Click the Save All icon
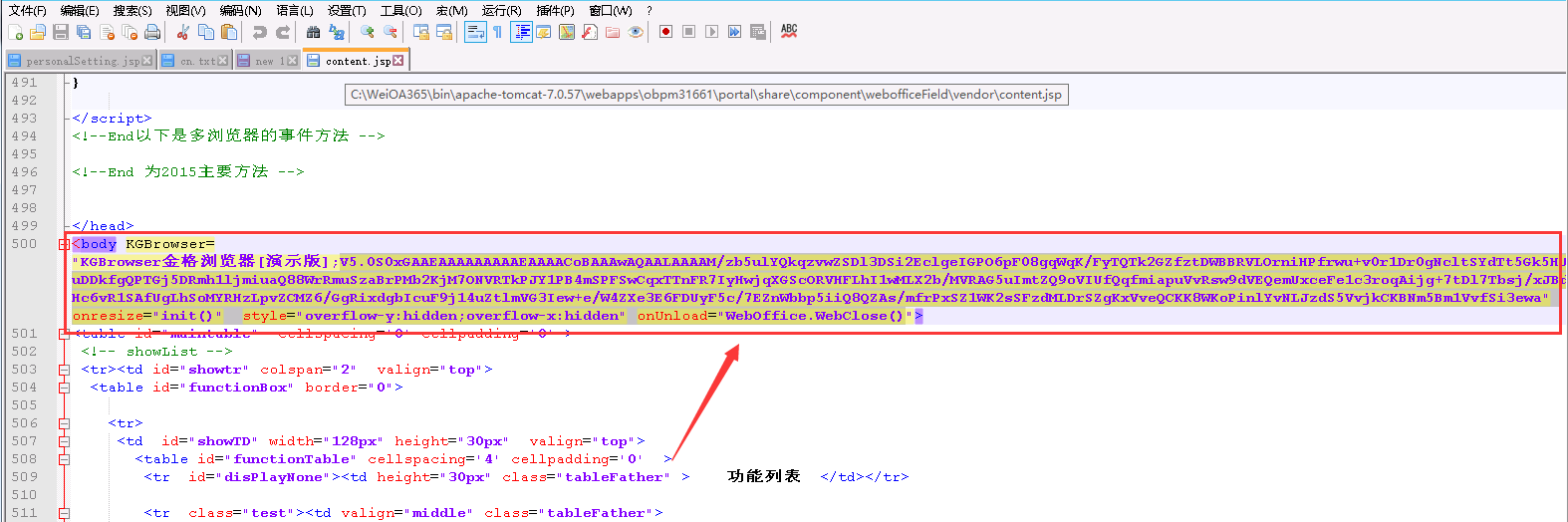This screenshot has width=1568, height=522. click(84, 32)
